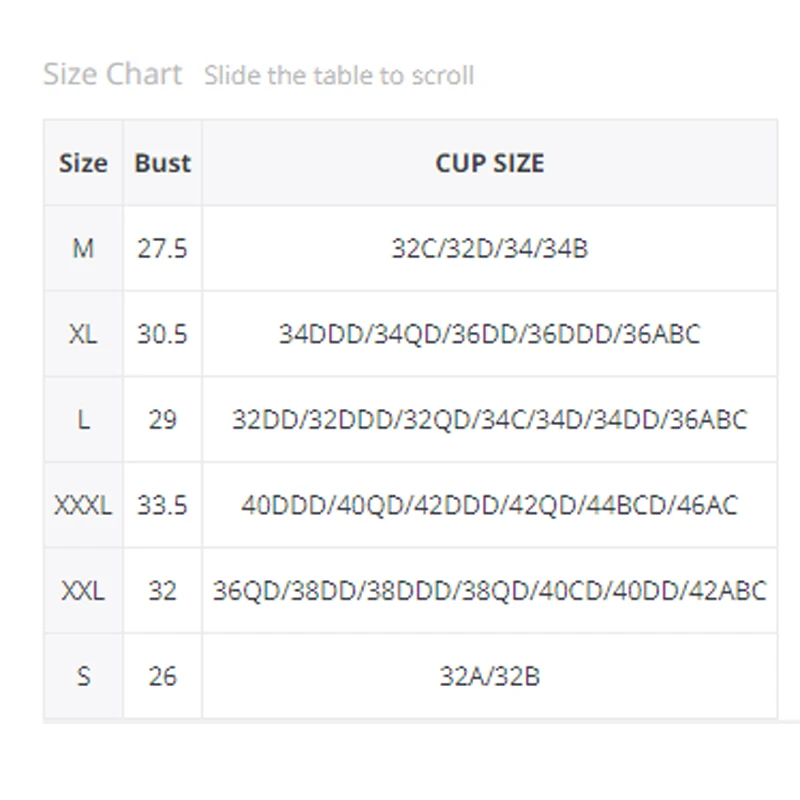Viewport: 800px width, 800px height.
Task: Click the 27.5 bust value
Action: coord(162,248)
